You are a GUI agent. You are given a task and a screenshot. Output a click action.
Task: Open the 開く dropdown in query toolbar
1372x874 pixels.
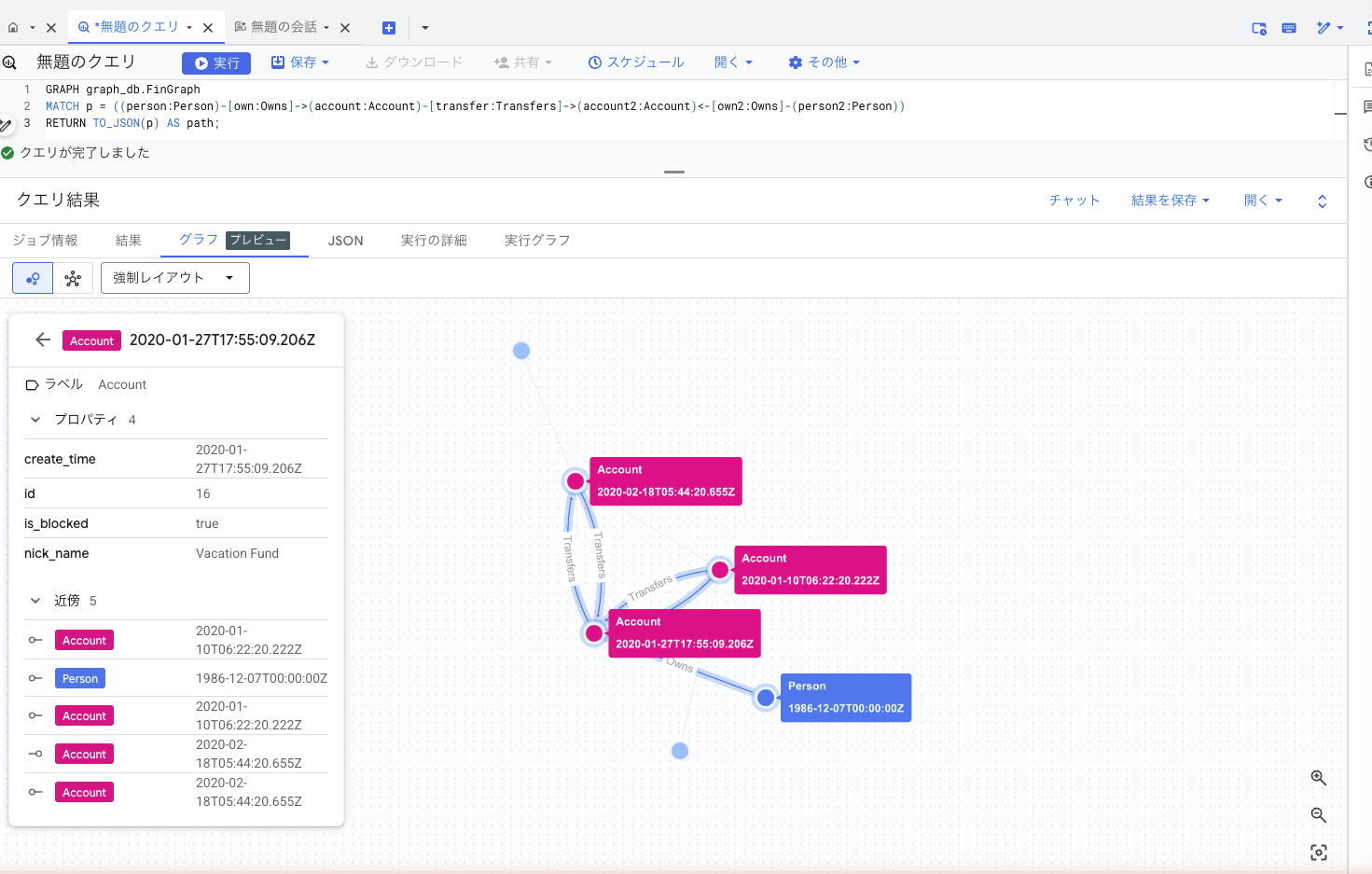coord(733,62)
